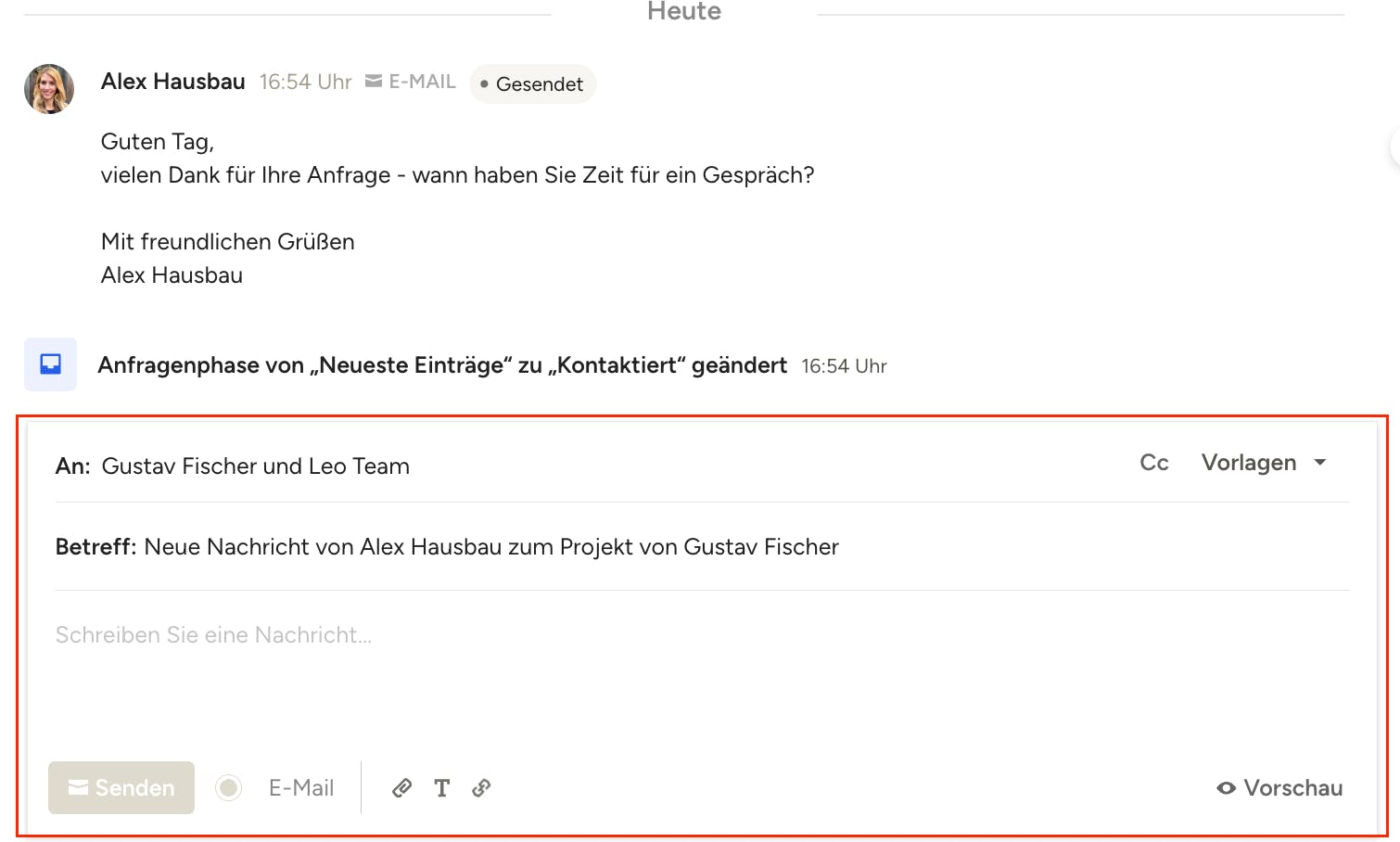Click the Heute date separator

click(x=684, y=12)
